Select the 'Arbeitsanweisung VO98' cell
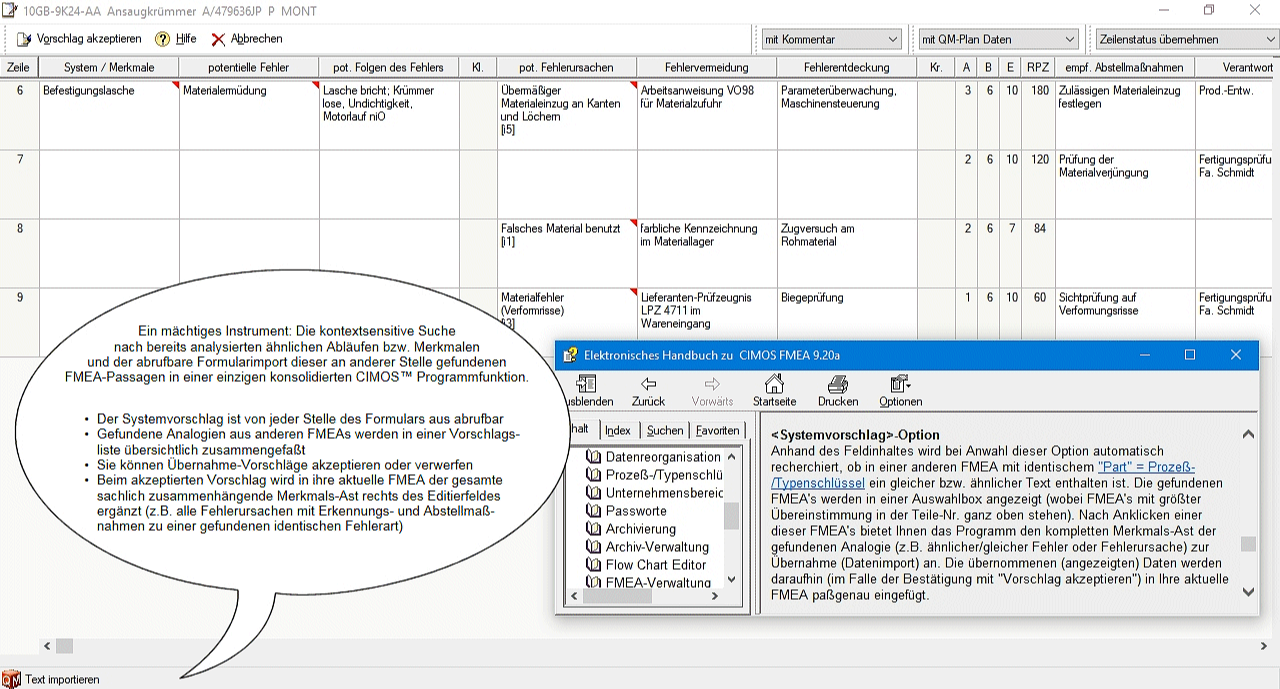This screenshot has width=1280, height=689. pyautogui.click(x=706, y=115)
